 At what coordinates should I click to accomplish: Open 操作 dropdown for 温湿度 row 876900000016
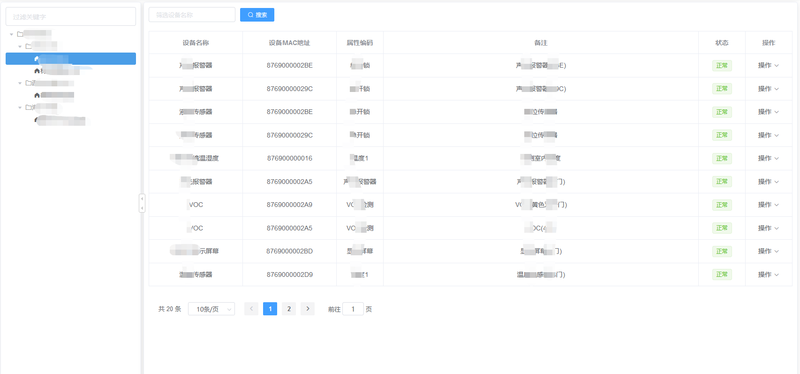(x=768, y=158)
